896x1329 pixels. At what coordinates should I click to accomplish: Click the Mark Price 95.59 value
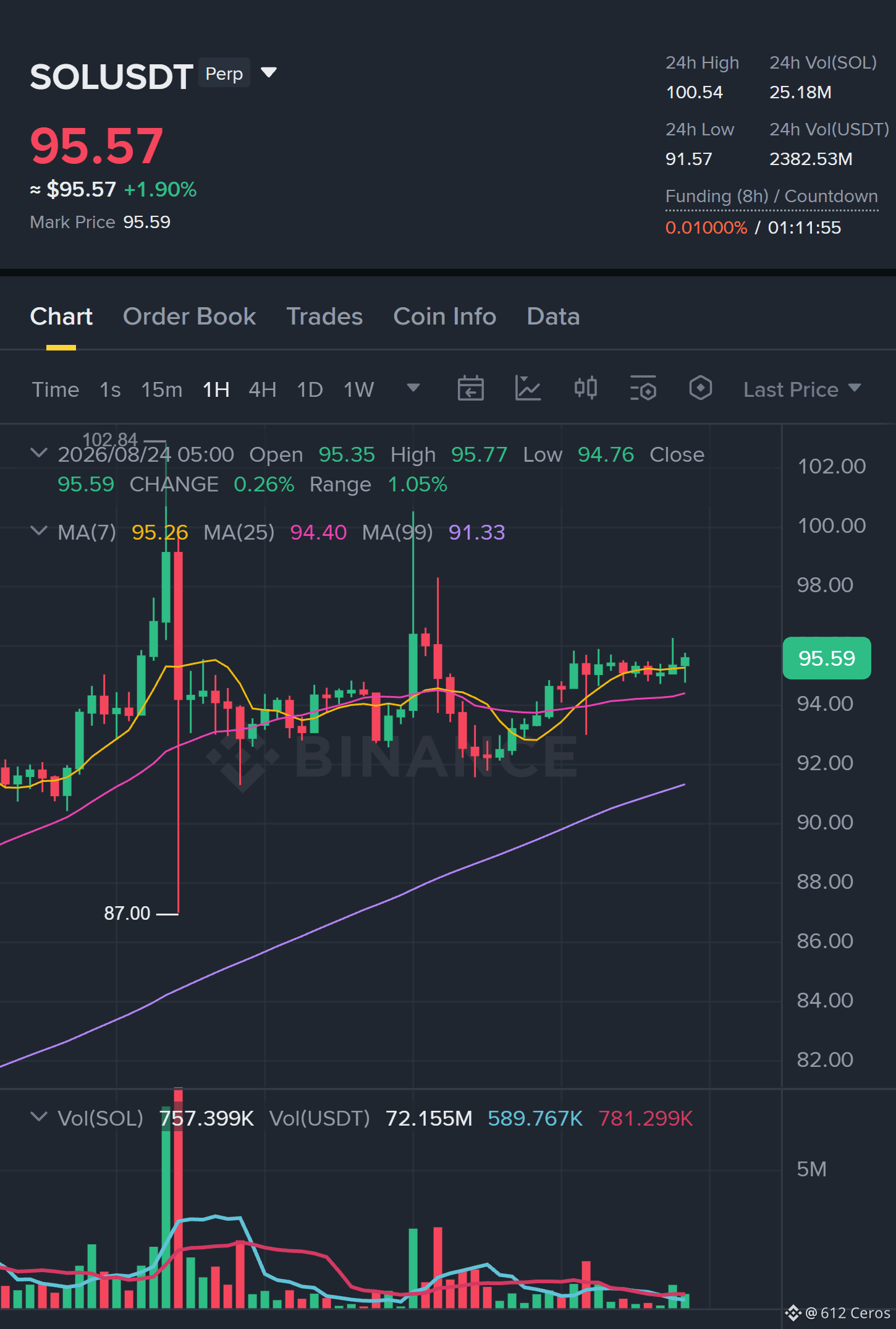[x=146, y=222]
